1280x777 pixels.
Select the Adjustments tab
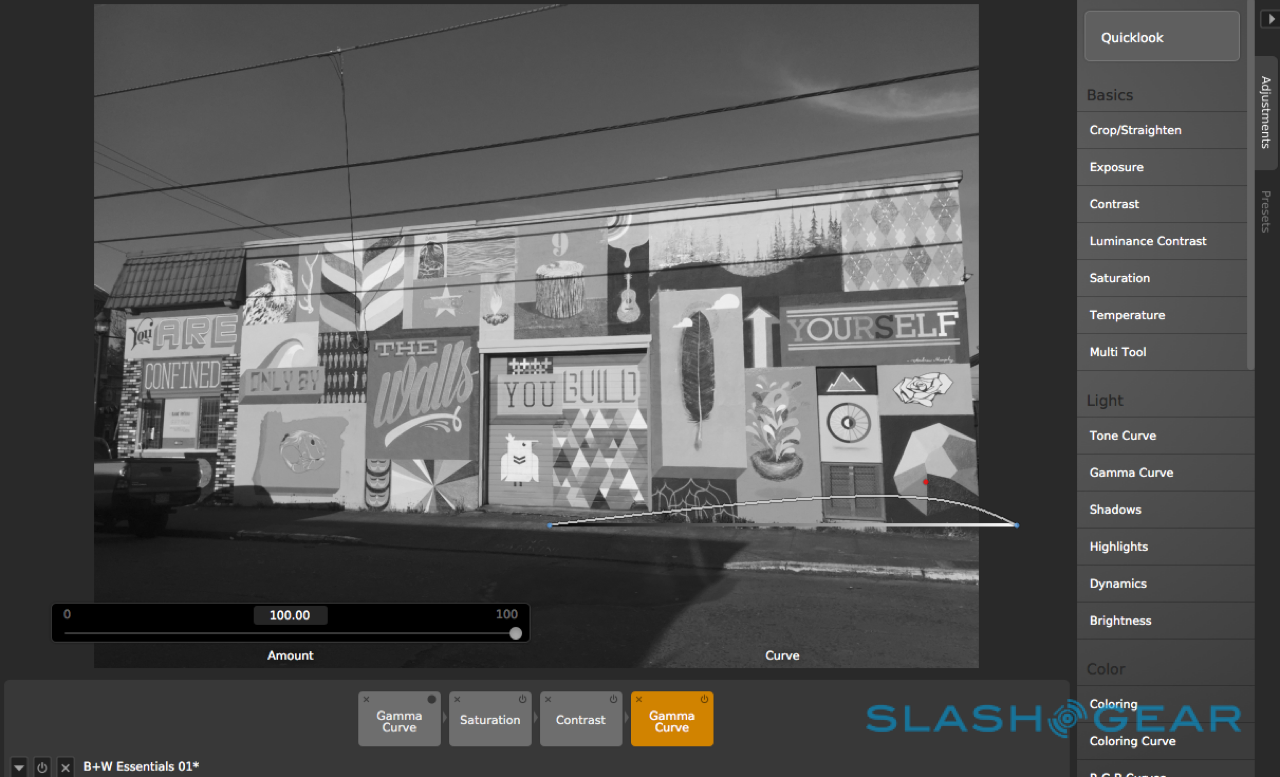(x=1266, y=112)
